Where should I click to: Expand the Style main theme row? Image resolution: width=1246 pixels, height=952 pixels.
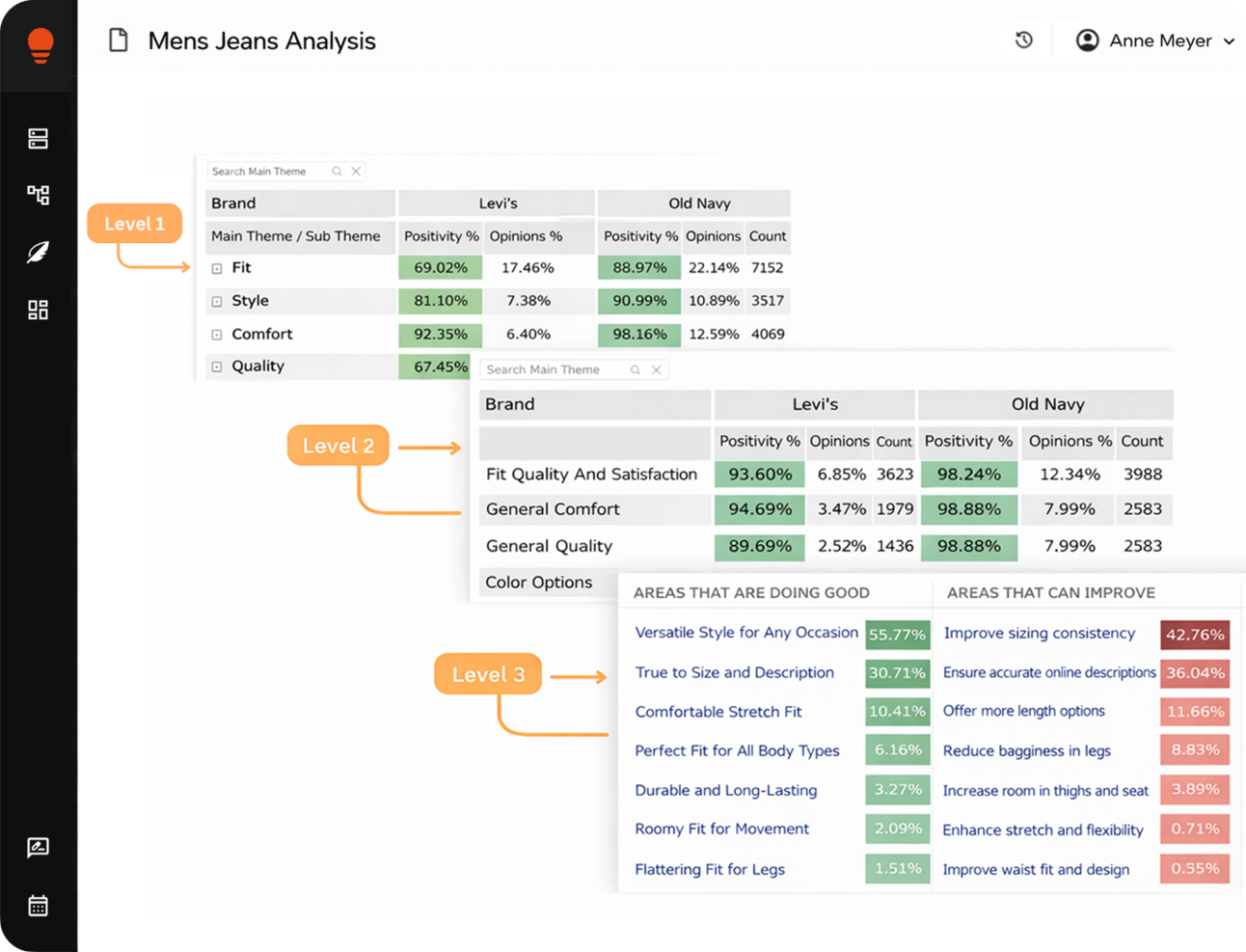[x=218, y=301]
